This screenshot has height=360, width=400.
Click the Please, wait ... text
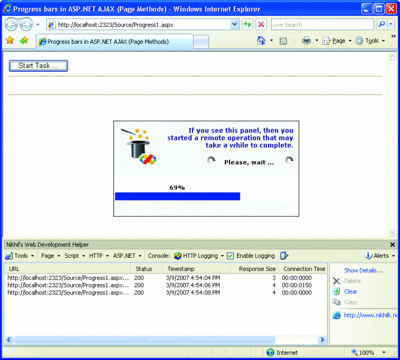pyautogui.click(x=249, y=162)
